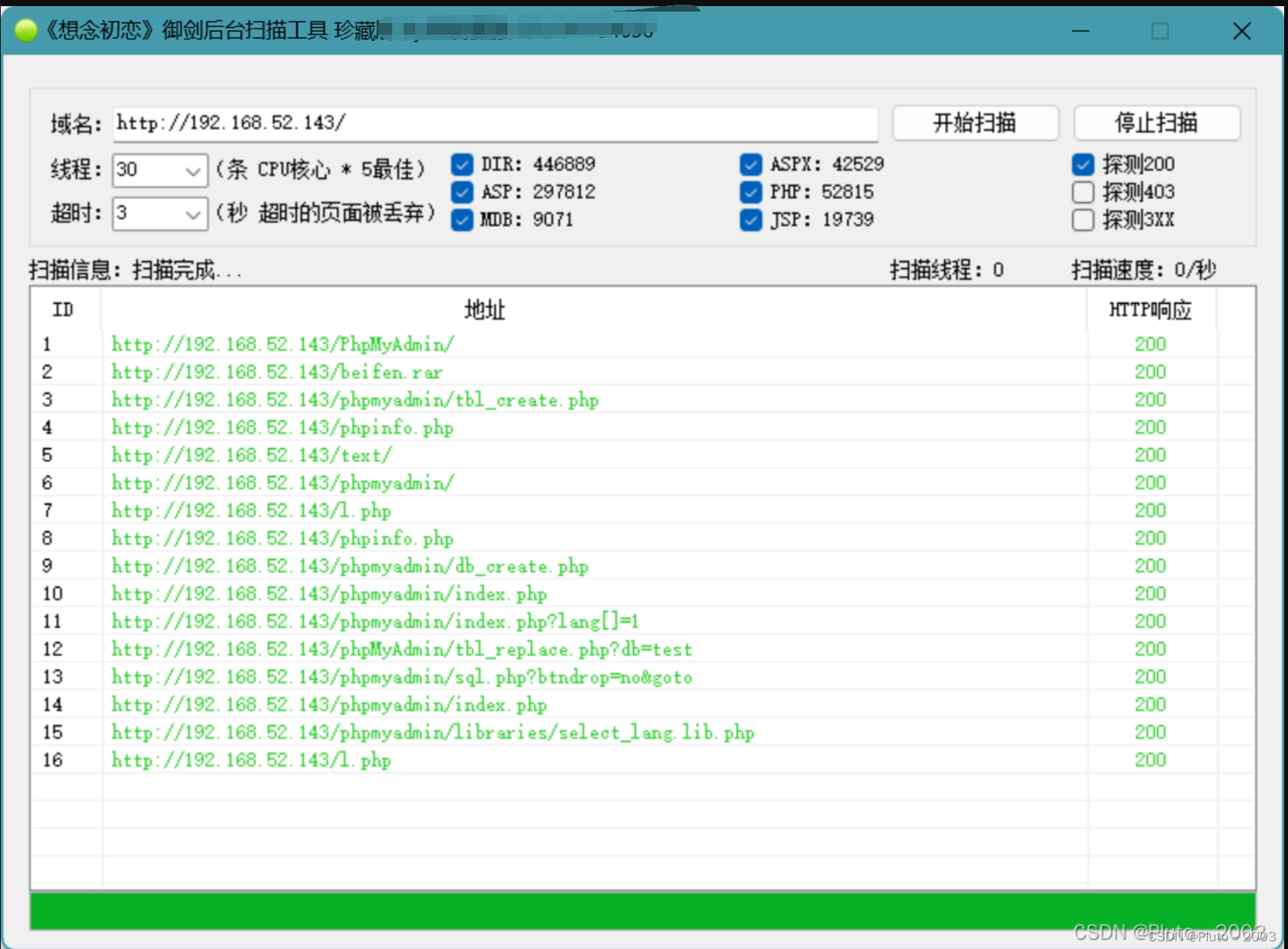Screen dimensions: 1288x949
Task: Toggle the DIR: 446889 checkbox
Action: click(x=462, y=165)
